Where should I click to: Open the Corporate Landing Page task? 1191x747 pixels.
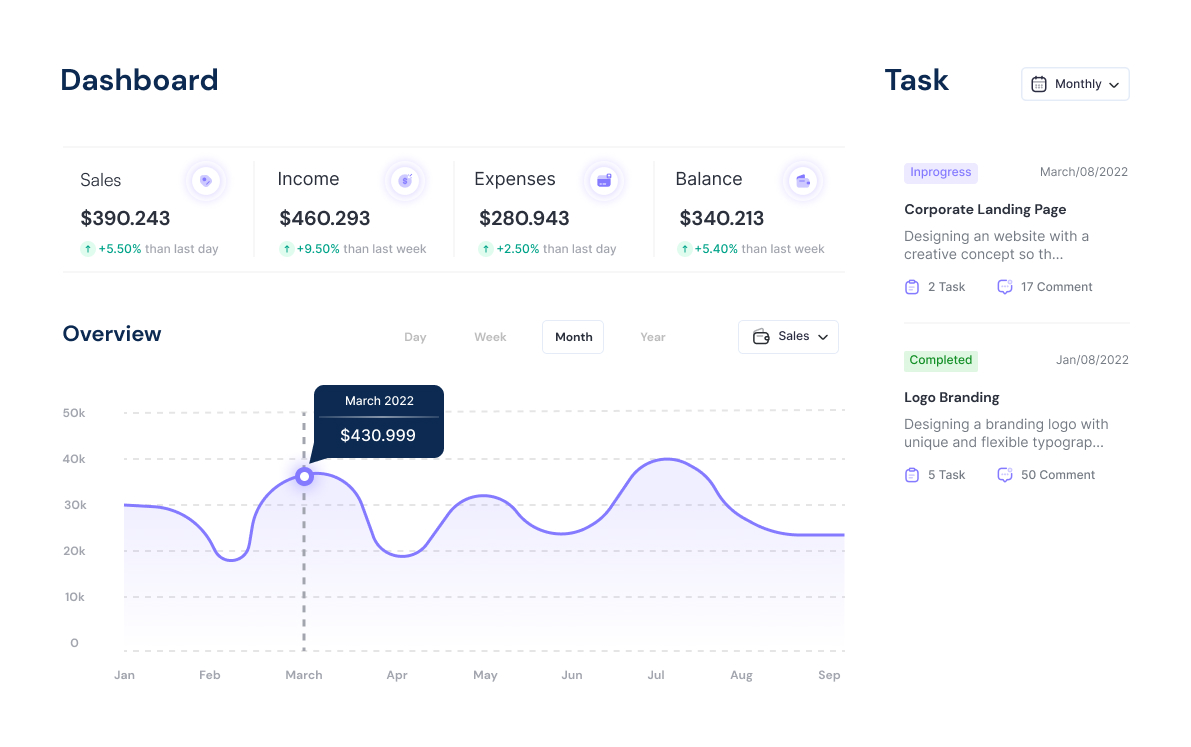985,209
